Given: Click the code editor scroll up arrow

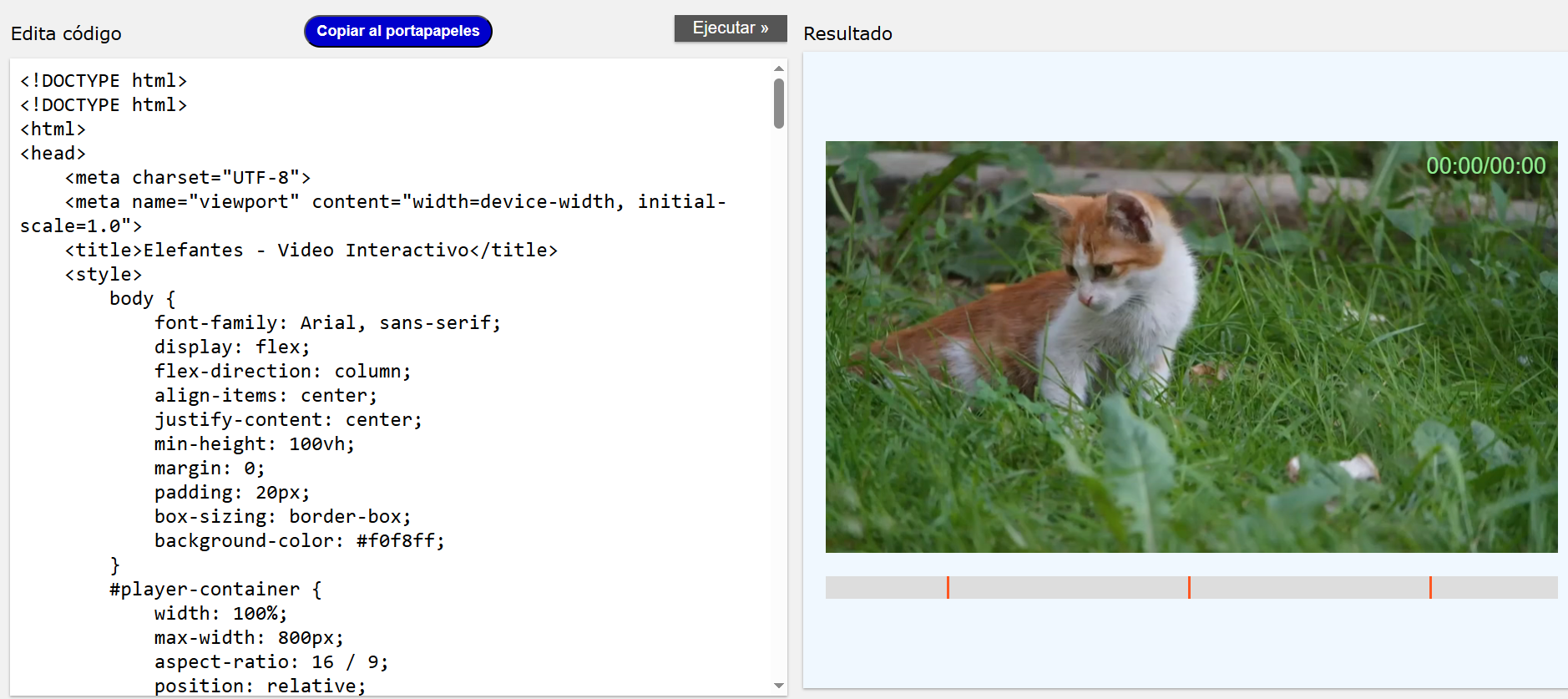Looking at the screenshot, I should (x=778, y=68).
